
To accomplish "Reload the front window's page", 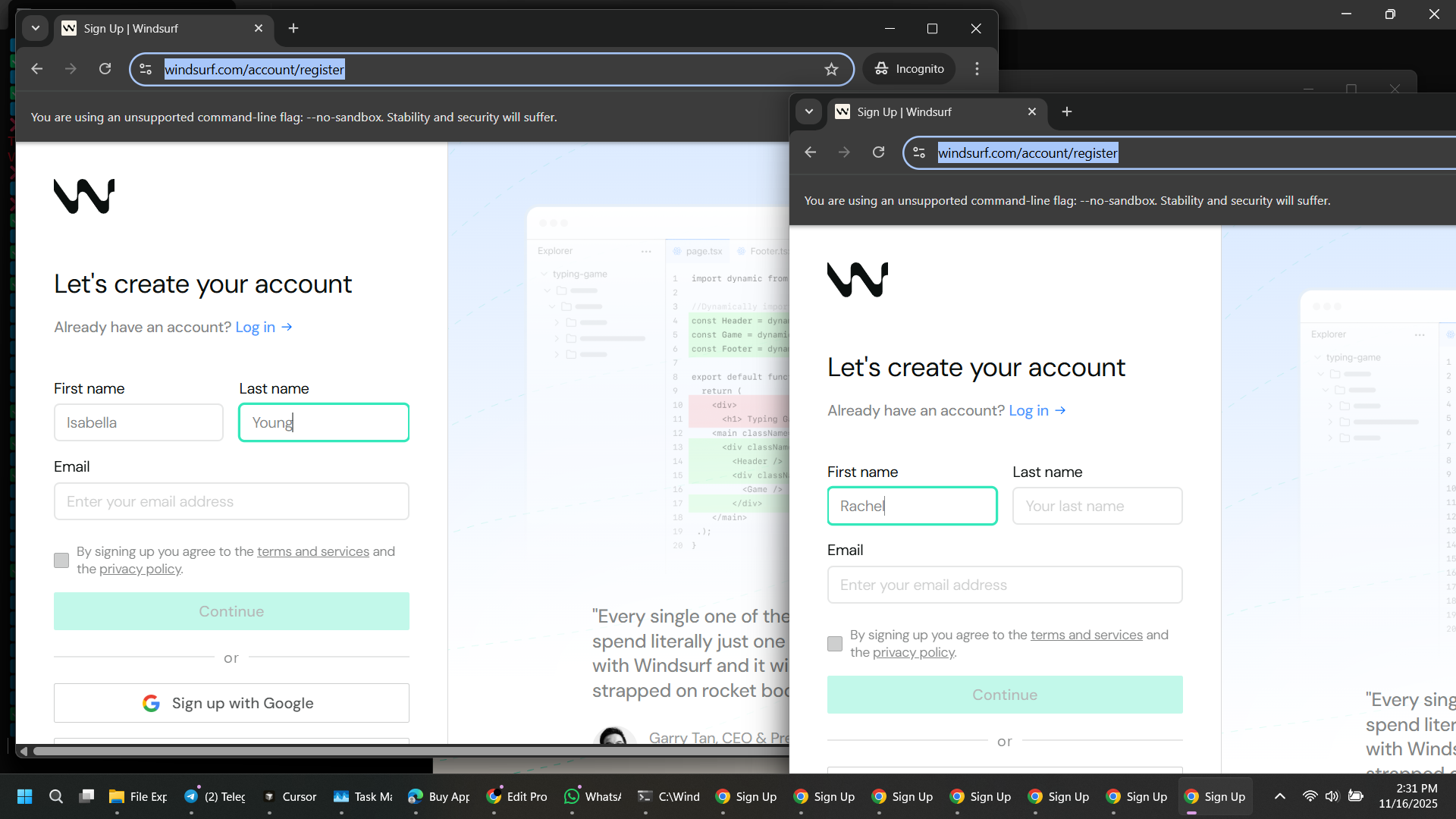I will (x=879, y=152).
